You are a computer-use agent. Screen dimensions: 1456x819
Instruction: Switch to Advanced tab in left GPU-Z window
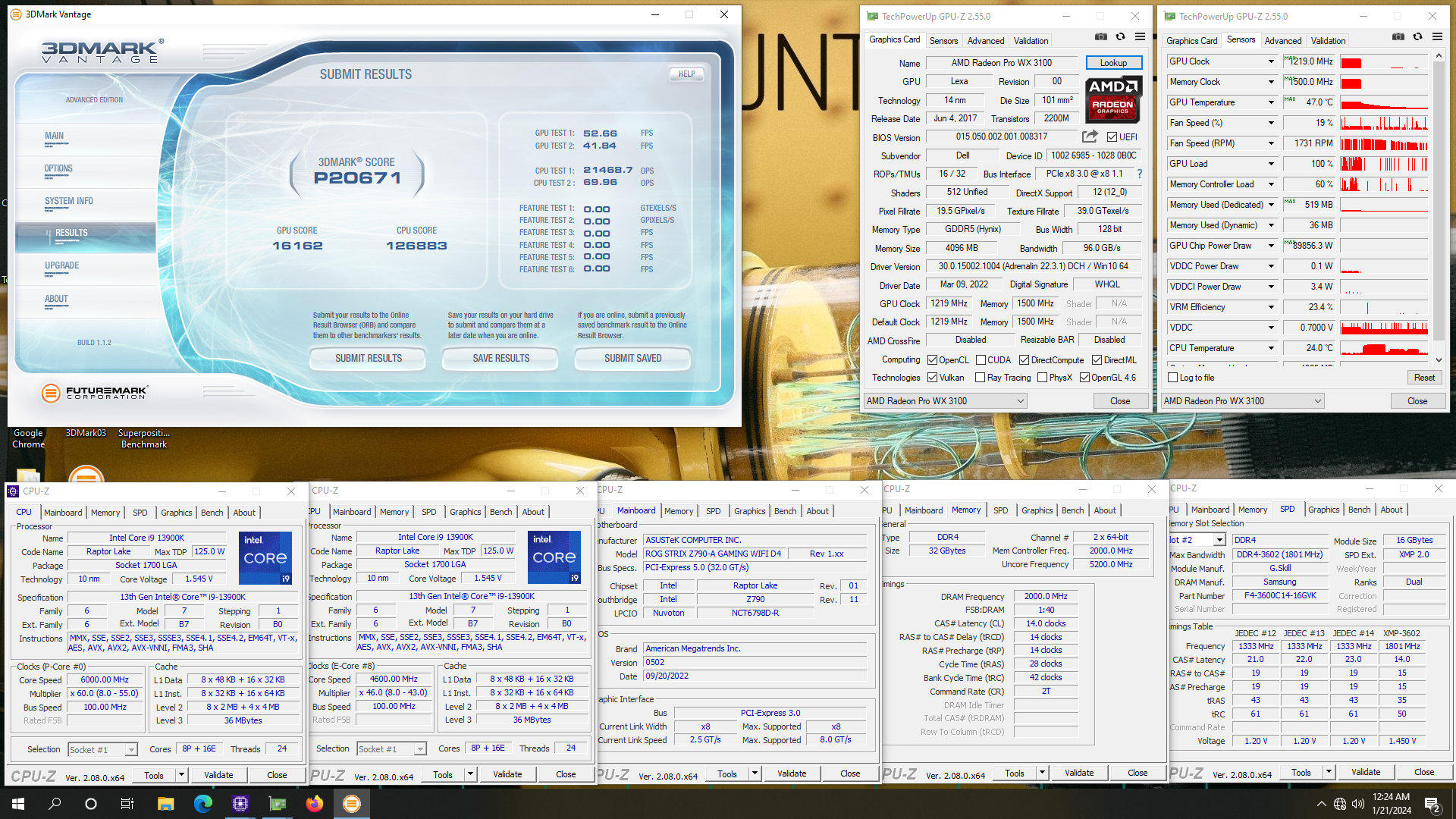click(985, 41)
